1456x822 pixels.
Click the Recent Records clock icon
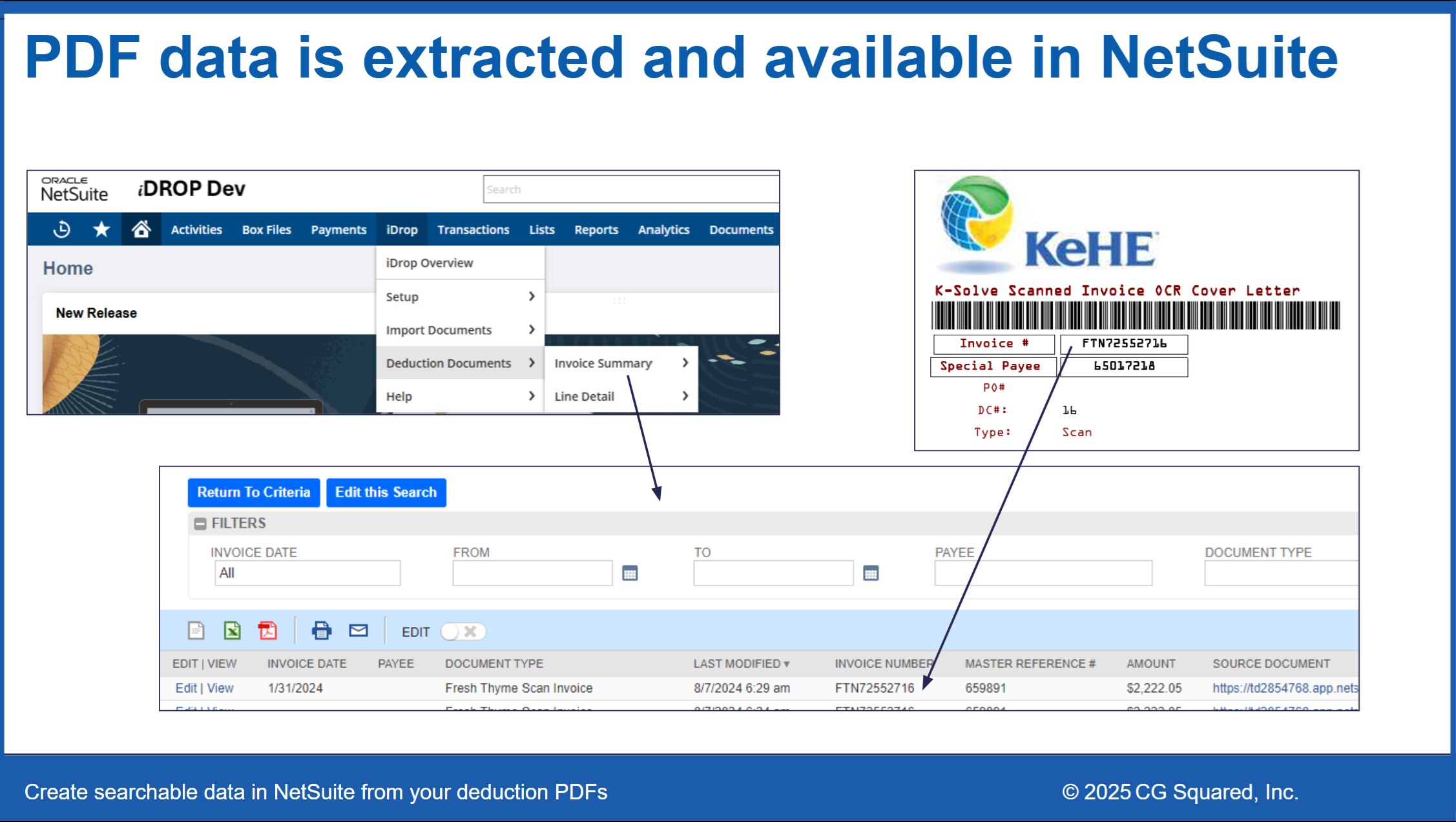62,229
